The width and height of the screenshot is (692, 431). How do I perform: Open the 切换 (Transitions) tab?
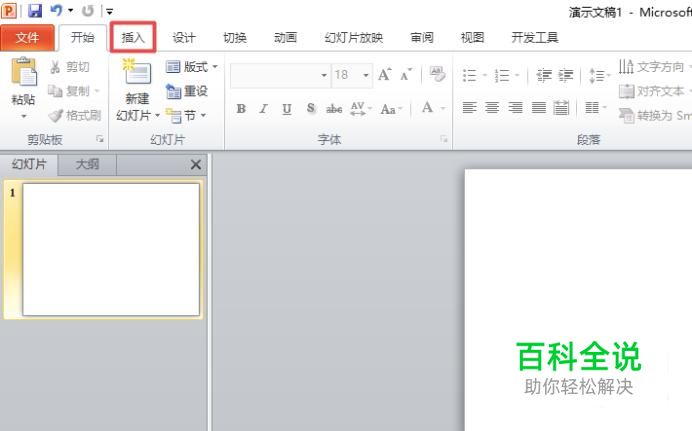point(235,37)
